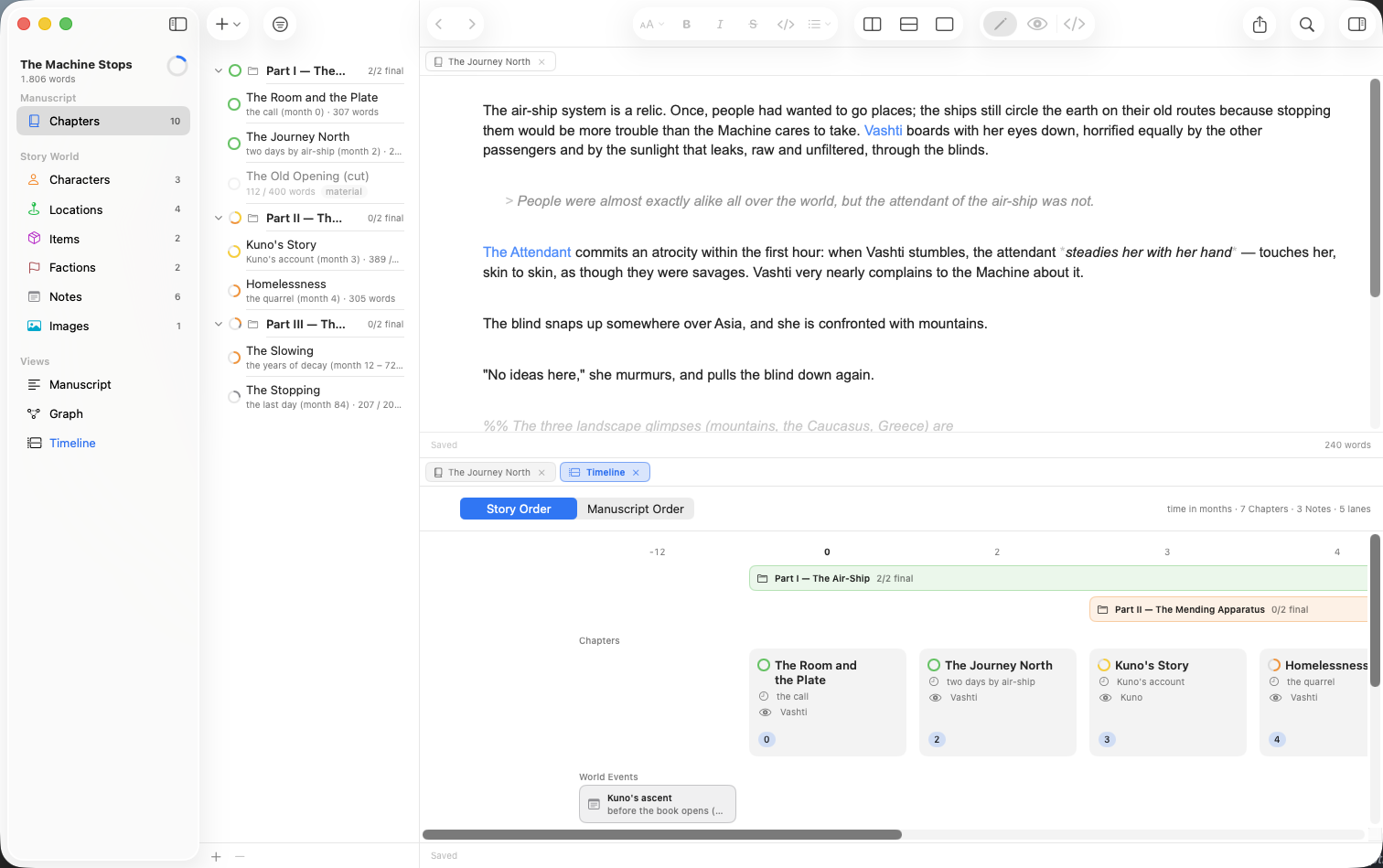This screenshot has height=868, width=1383.
Task: Toggle the right inspector sidebar
Action: pyautogui.click(x=1357, y=25)
